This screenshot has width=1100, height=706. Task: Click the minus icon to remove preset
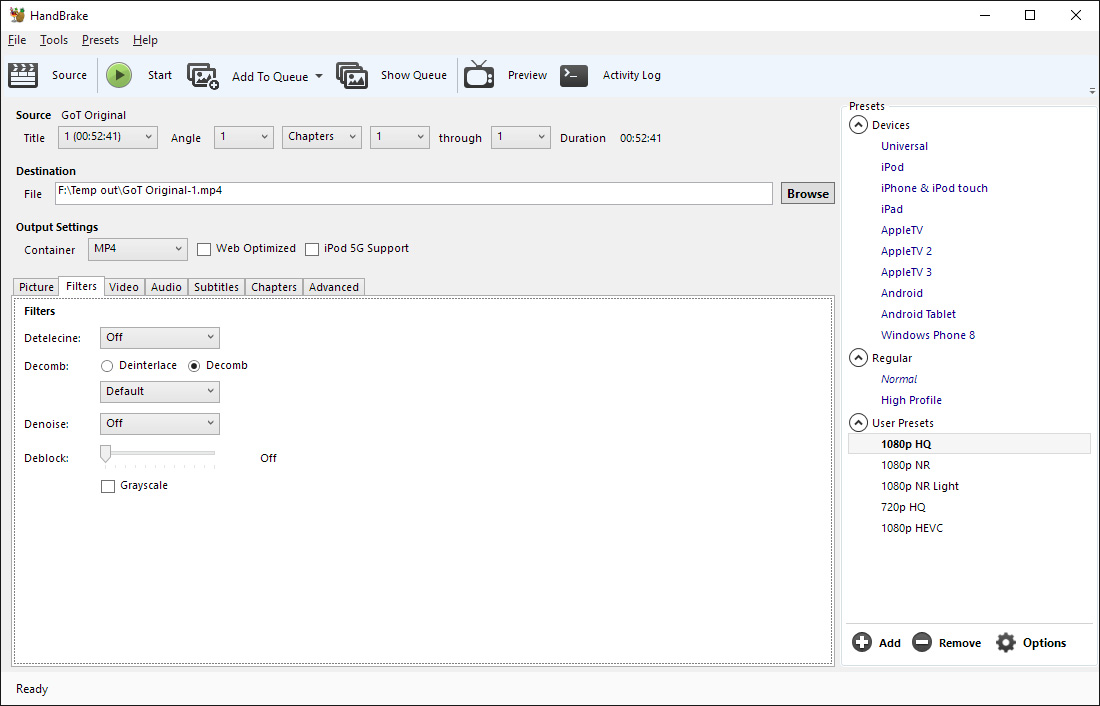pyautogui.click(x=922, y=642)
